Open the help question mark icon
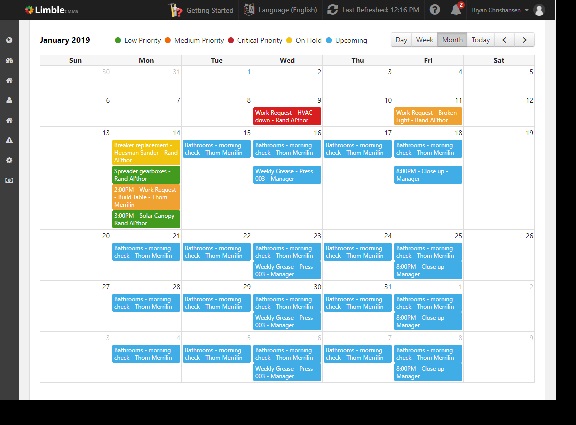 (435, 10)
